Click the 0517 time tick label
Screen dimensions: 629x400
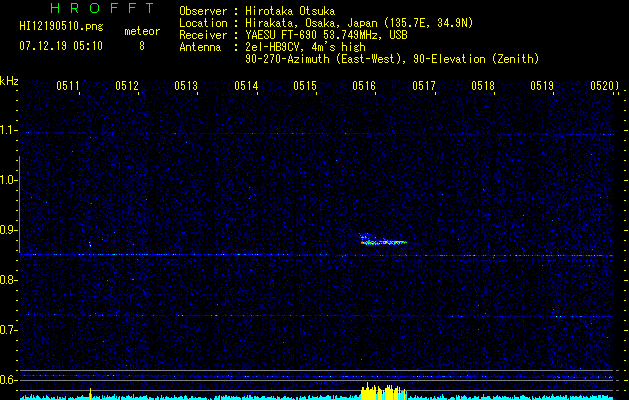pyautogui.click(x=424, y=86)
